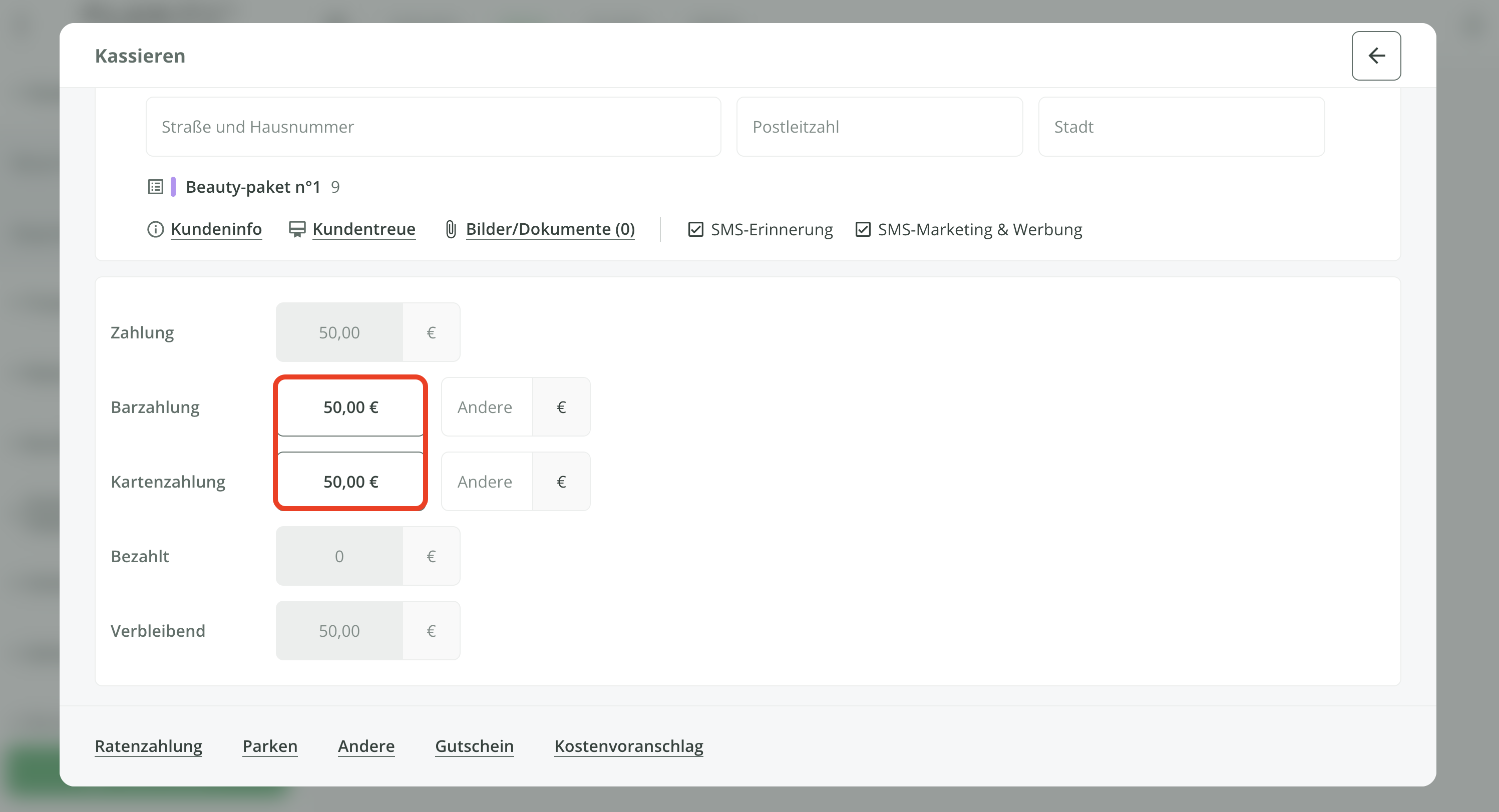This screenshot has height=812, width=1499.
Task: Open Bilder/Dokumente (0) link
Action: click(x=550, y=229)
